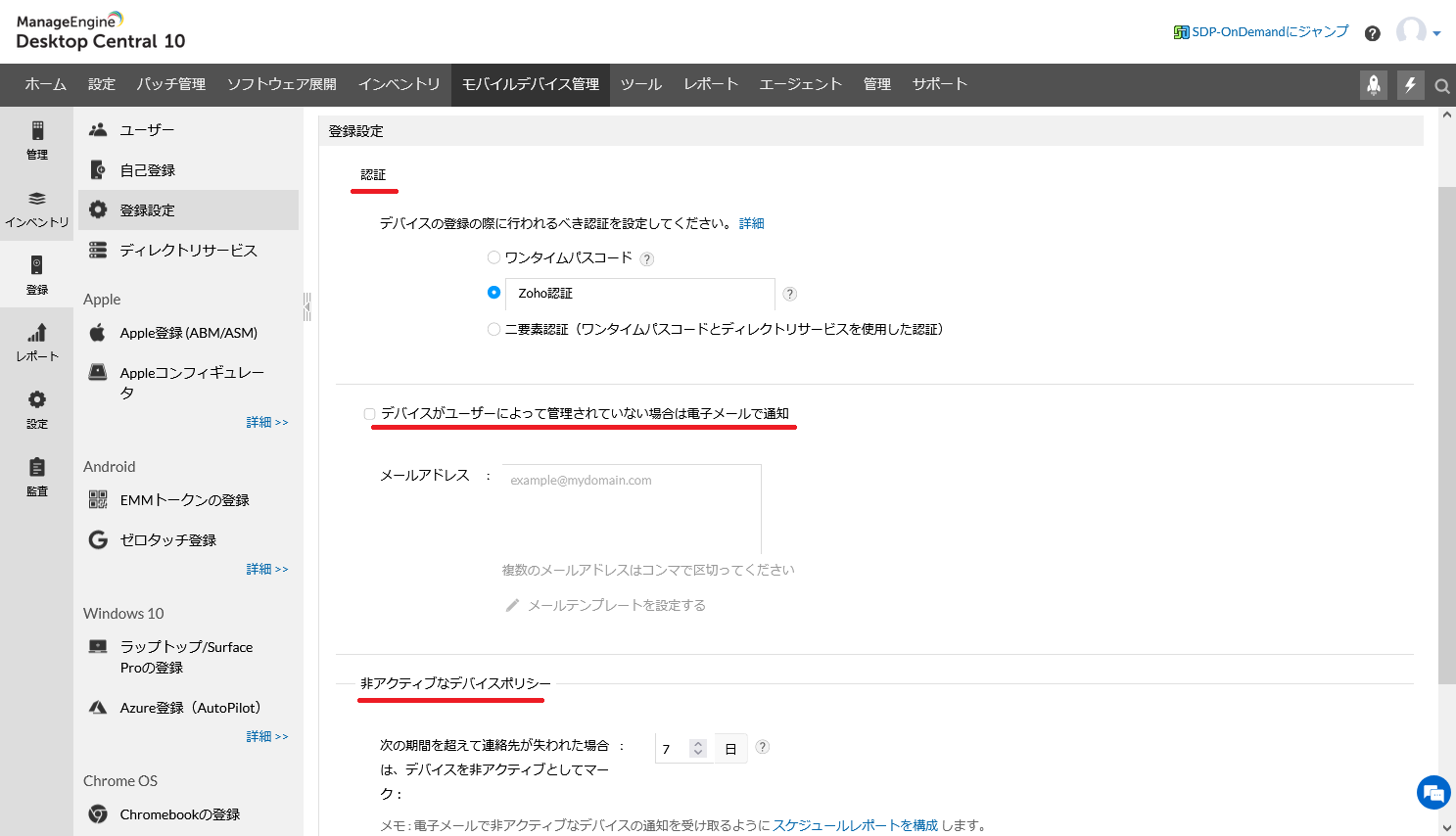
Task: Click the メールアドレス text area
Action: (x=632, y=509)
